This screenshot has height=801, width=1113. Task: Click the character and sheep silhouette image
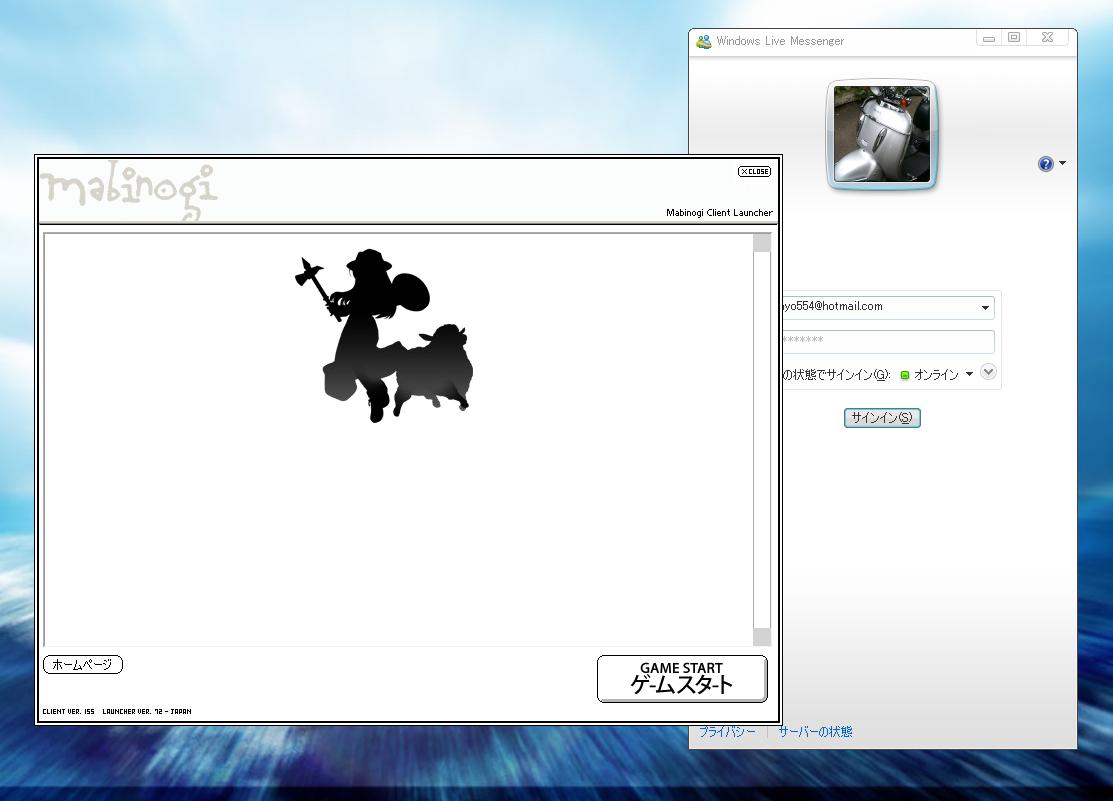click(x=384, y=335)
